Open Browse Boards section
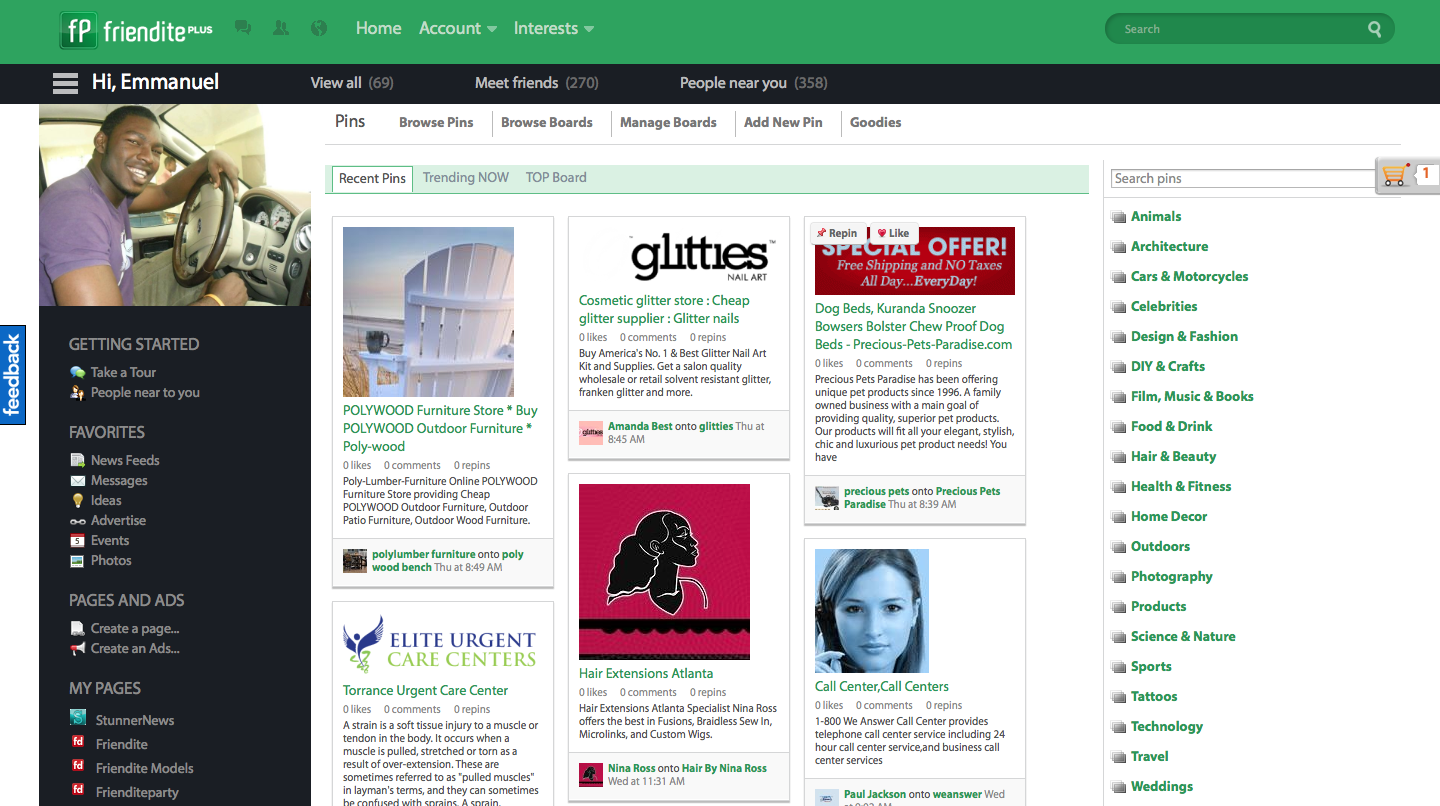 pos(547,122)
